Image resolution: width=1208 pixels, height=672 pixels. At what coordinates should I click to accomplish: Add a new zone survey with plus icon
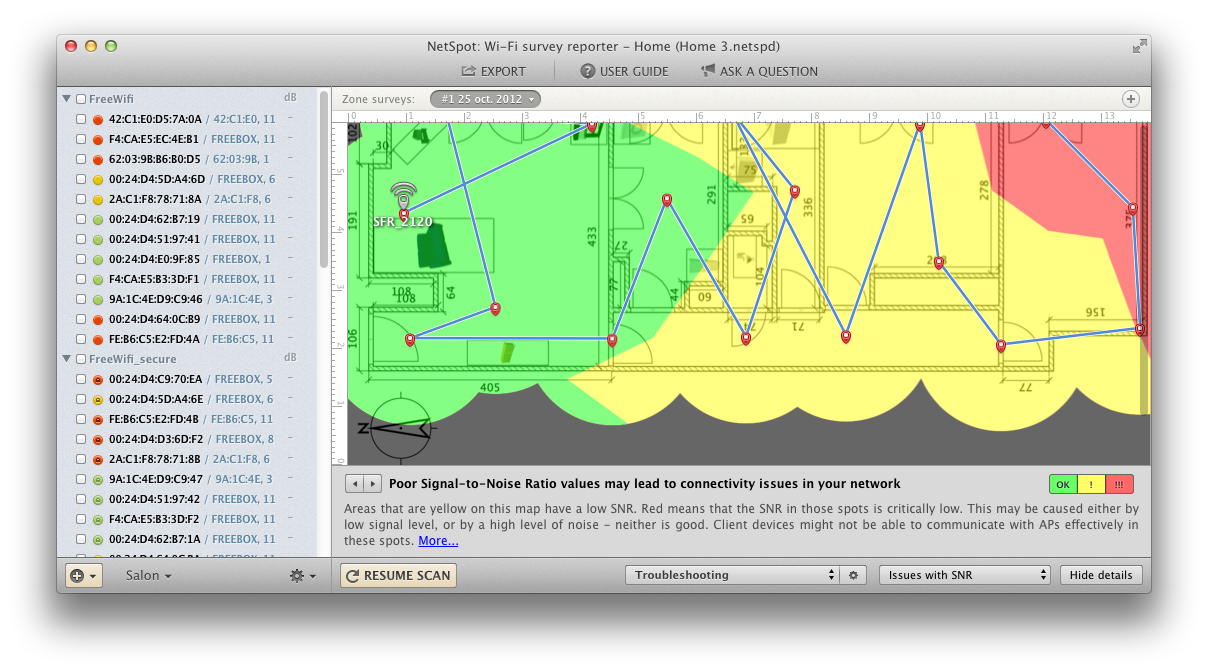pyautogui.click(x=1131, y=99)
